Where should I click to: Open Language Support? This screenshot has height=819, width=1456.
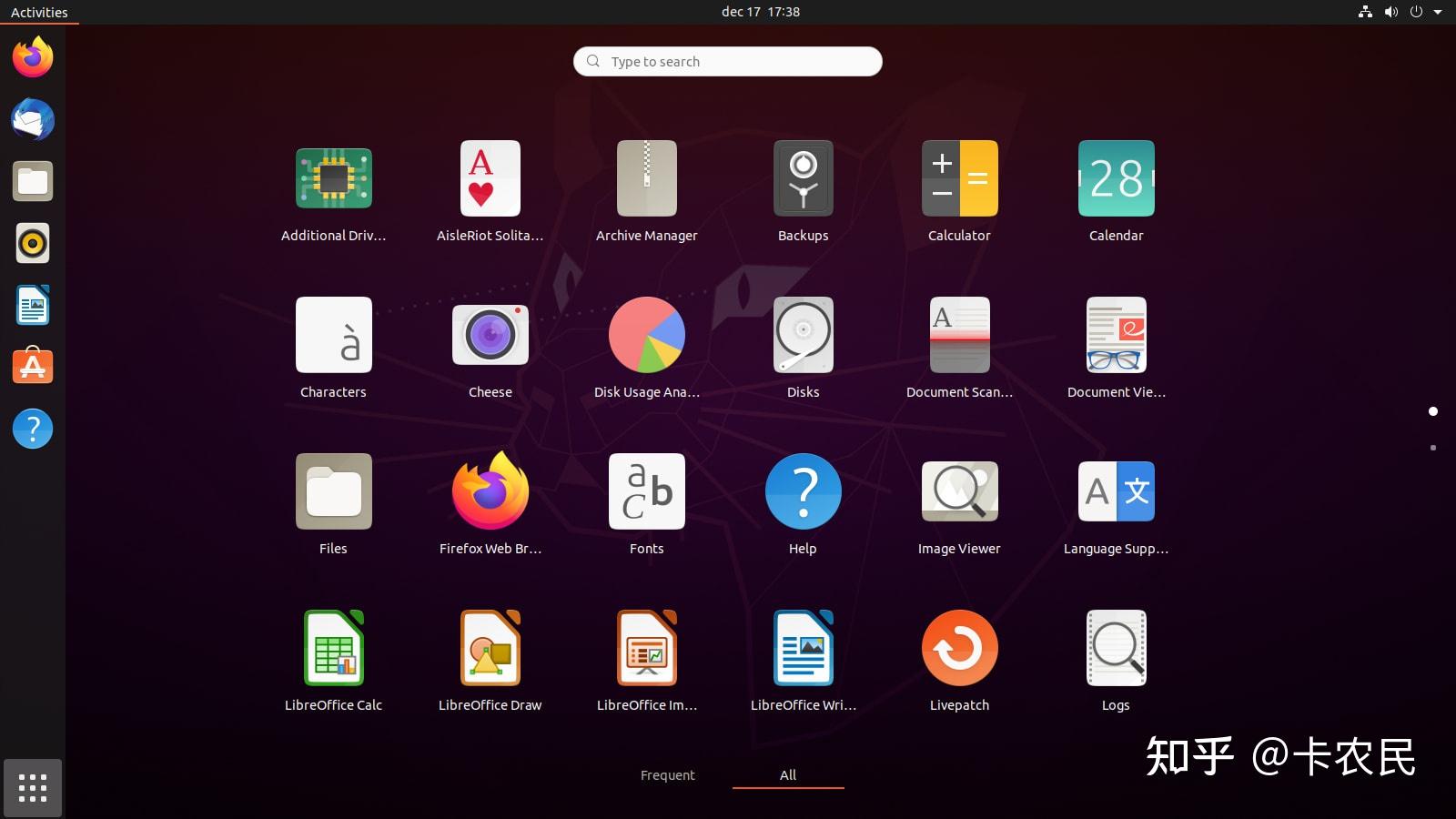(x=1117, y=491)
